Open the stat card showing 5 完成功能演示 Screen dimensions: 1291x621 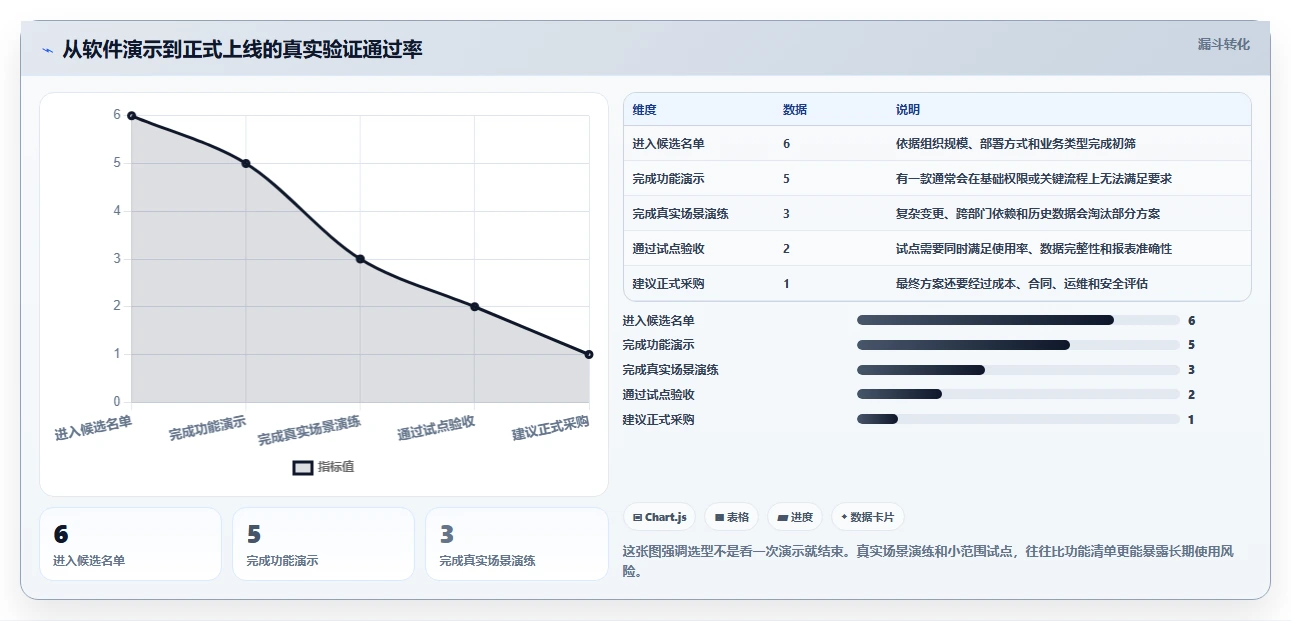[323, 544]
